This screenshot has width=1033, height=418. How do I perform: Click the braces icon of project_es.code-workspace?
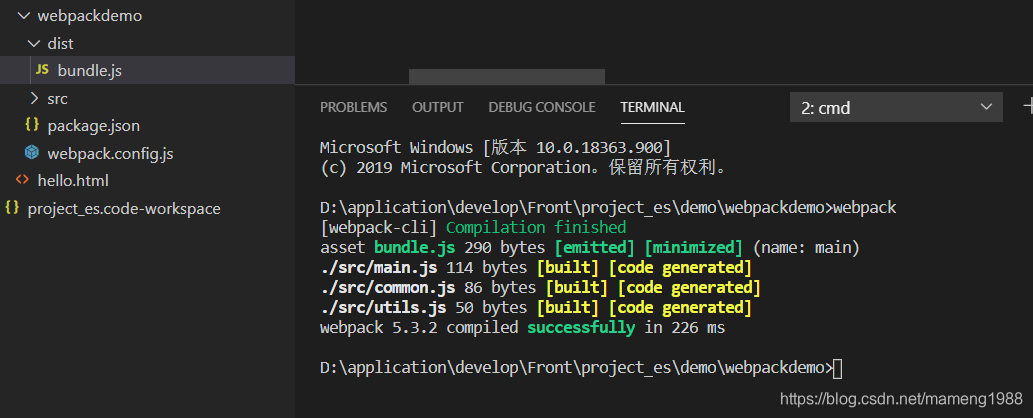tap(12, 208)
